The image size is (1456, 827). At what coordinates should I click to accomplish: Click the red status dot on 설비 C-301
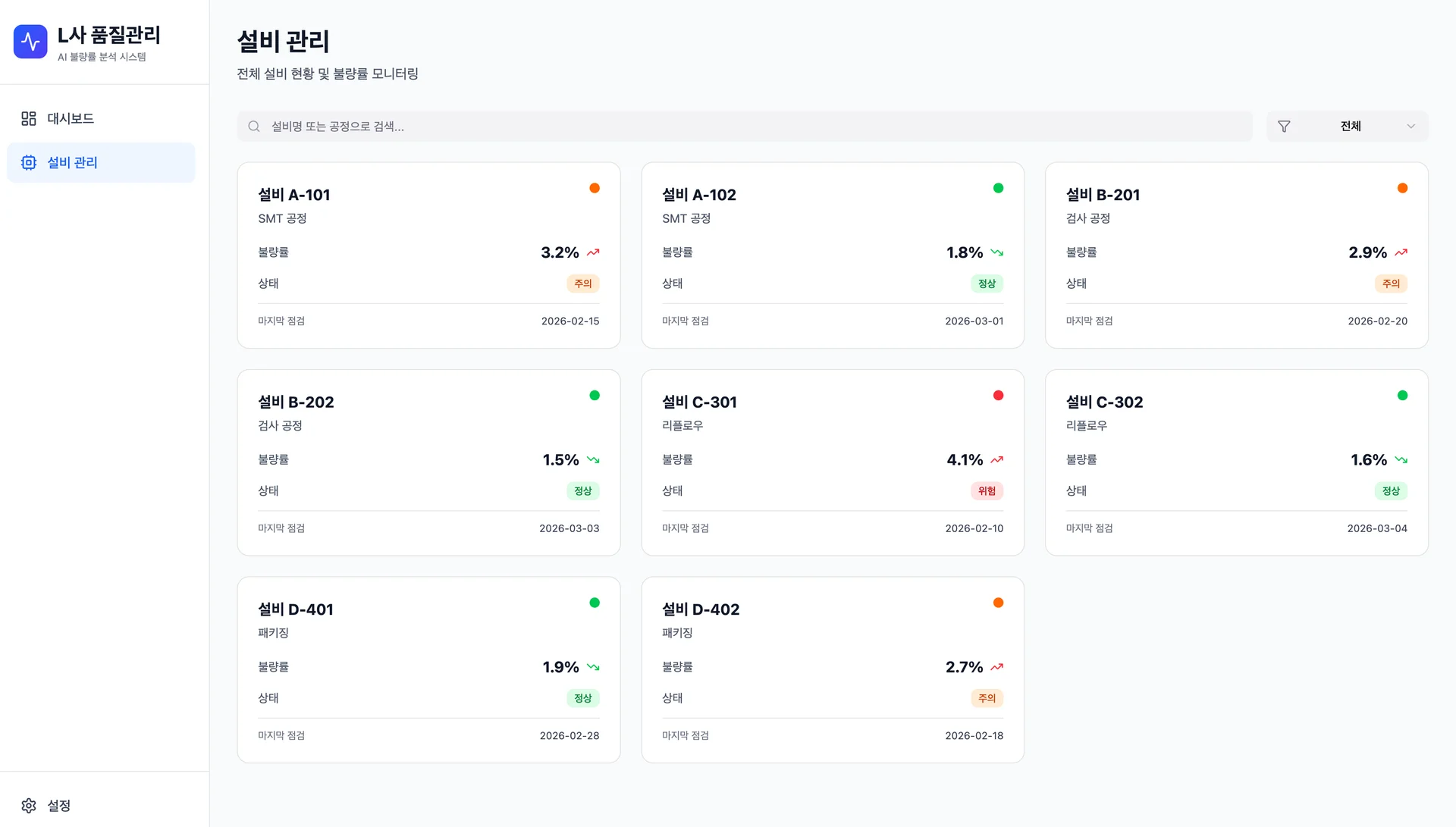(998, 395)
